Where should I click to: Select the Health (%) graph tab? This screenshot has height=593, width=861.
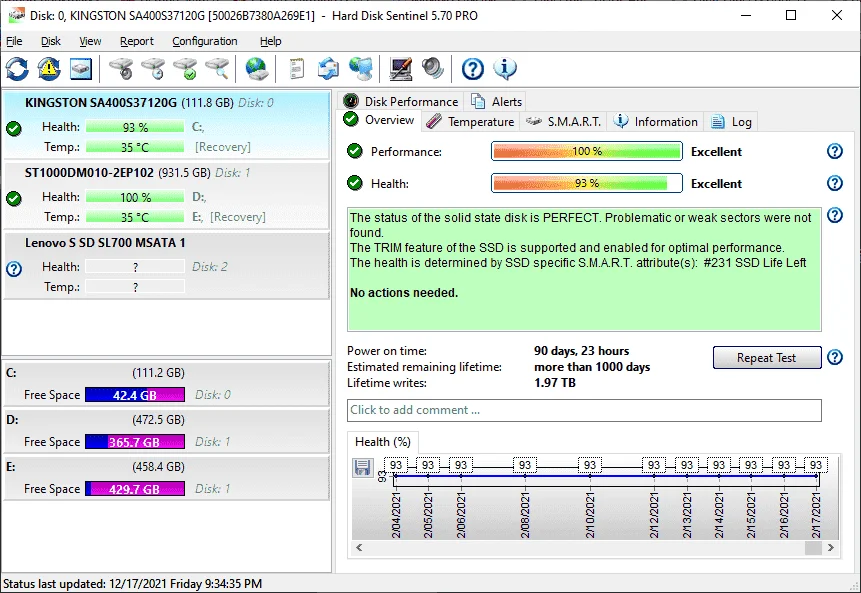click(383, 442)
